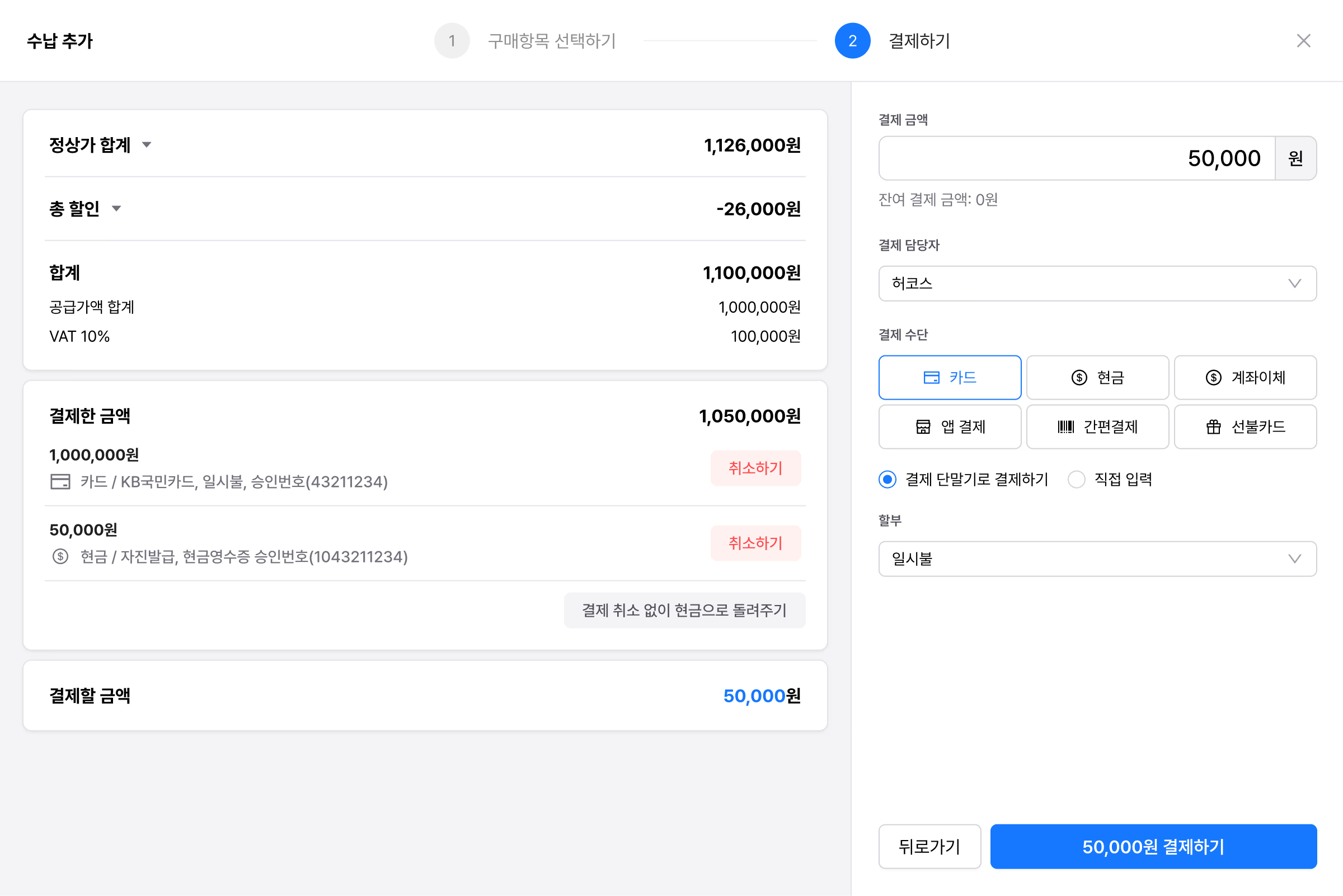
Task: Go to step 1 구매항목 선택하기
Action: (x=452, y=40)
